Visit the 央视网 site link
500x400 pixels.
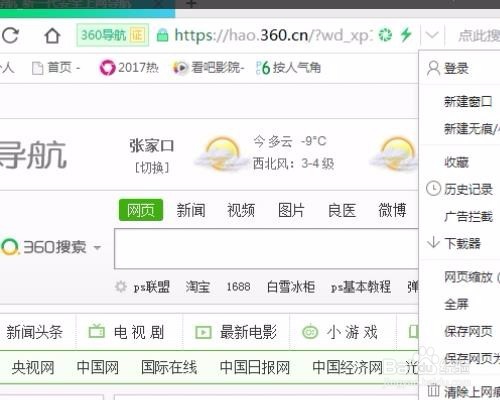(x=33, y=367)
